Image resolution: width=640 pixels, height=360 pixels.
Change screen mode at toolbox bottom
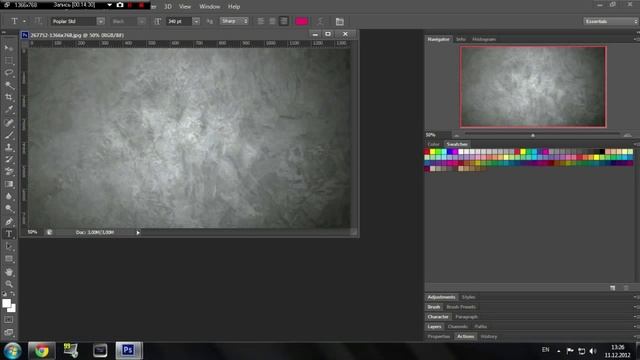[x=9, y=332]
